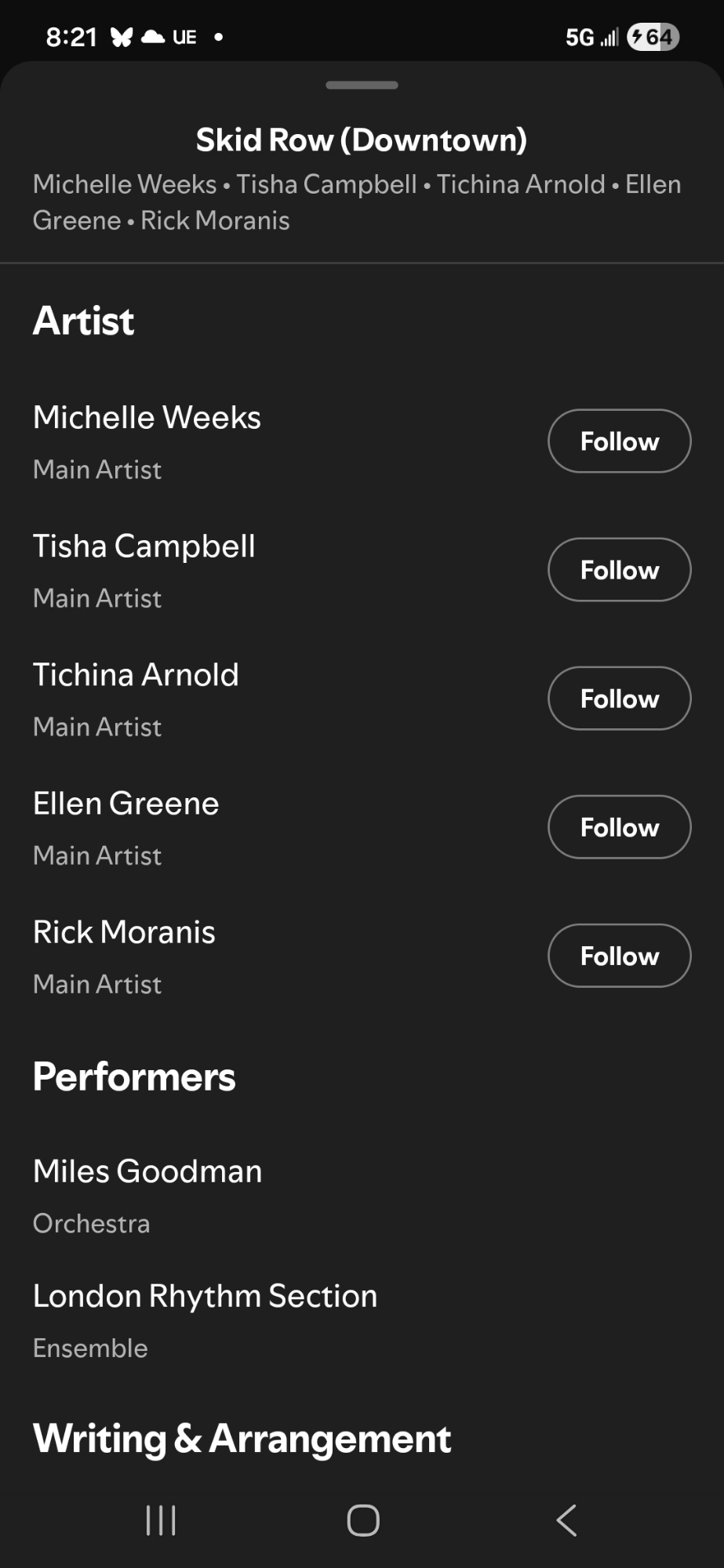Follow Tisha Campbell

[x=619, y=570]
